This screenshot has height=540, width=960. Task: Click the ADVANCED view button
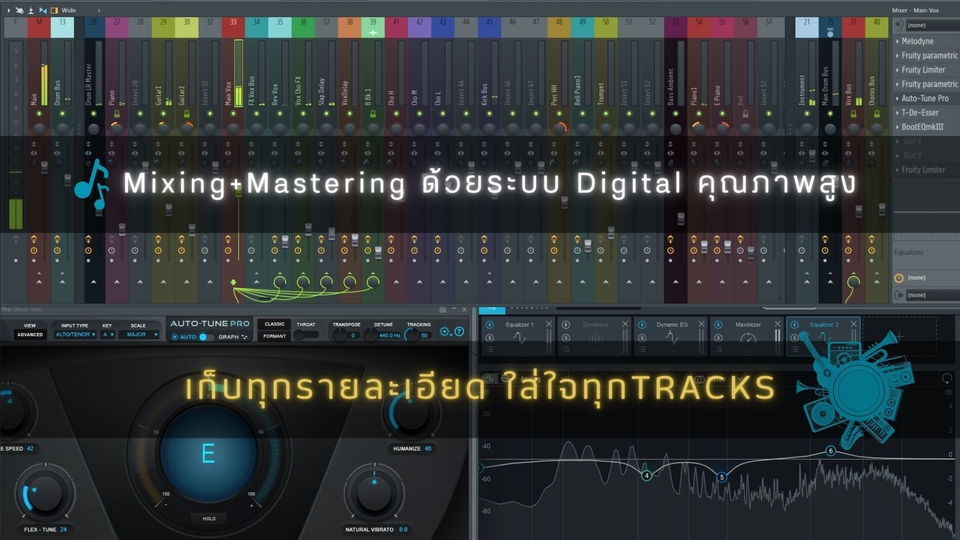pyautogui.click(x=30, y=335)
